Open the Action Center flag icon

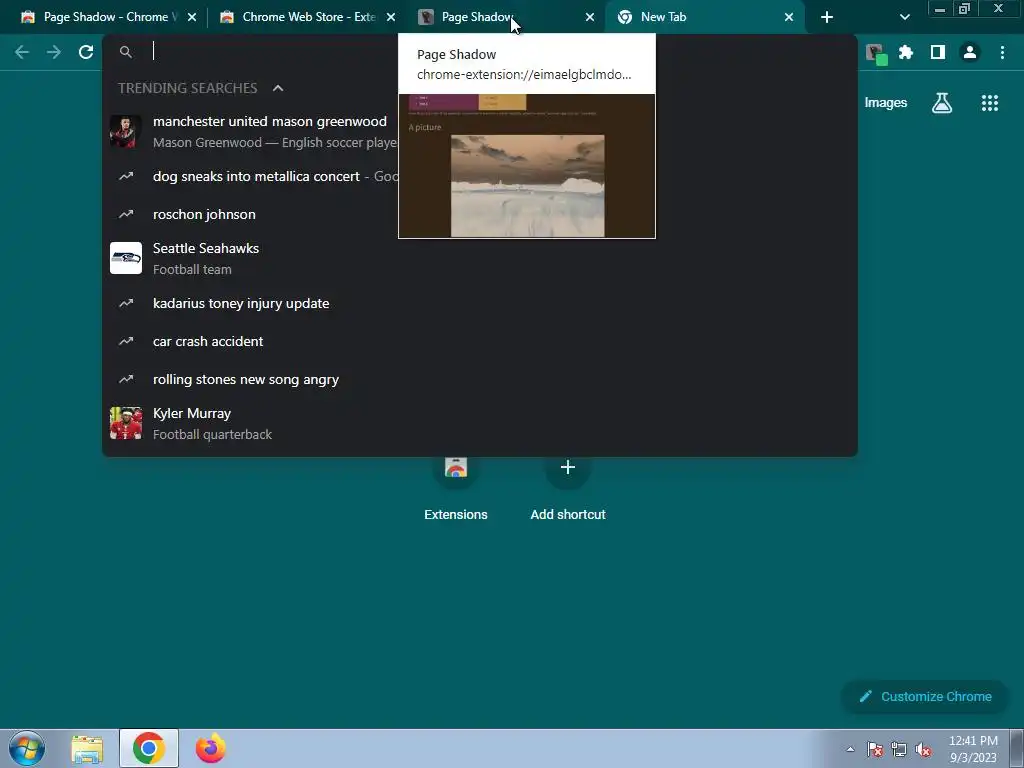875,749
